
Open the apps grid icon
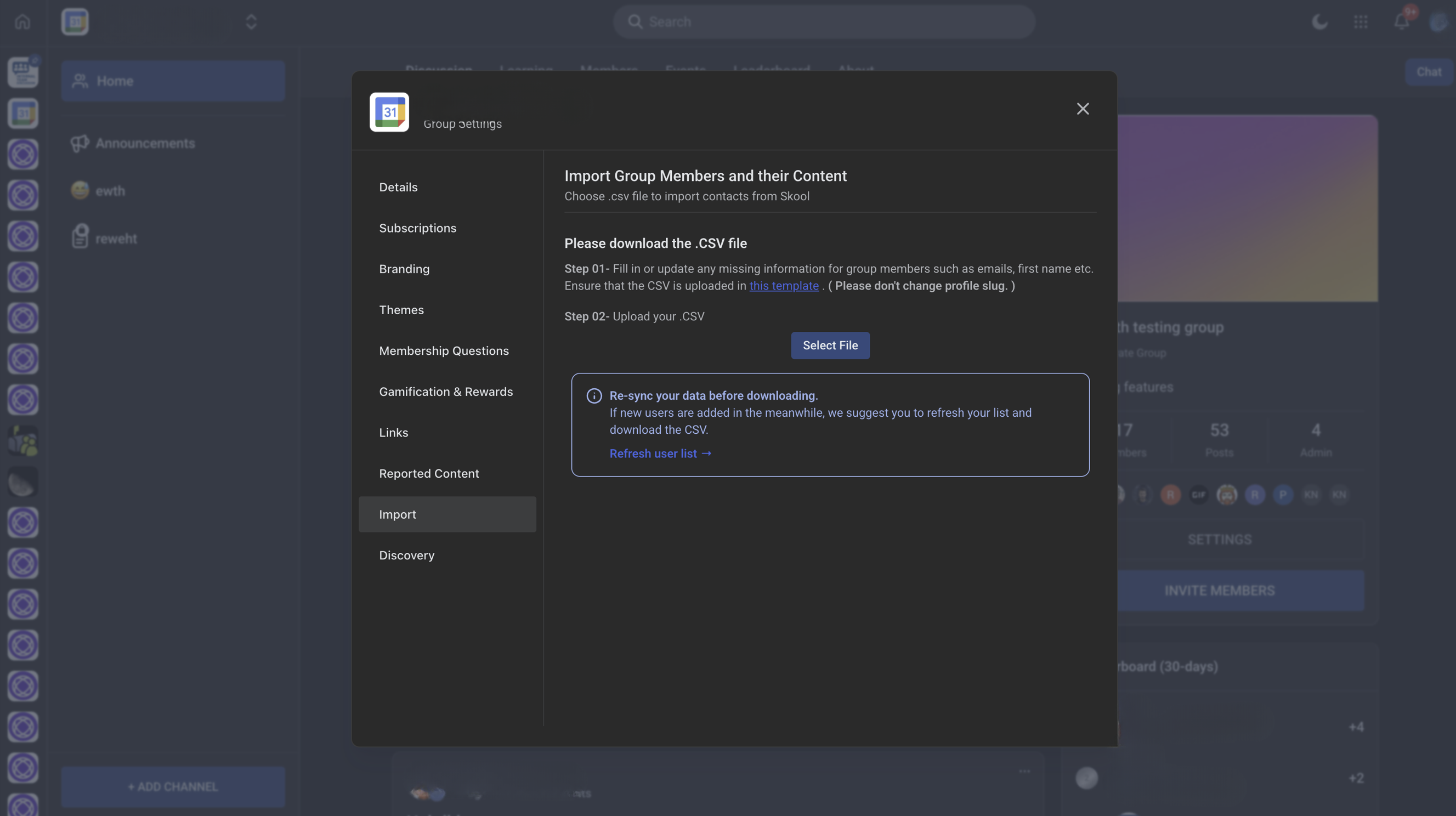[1361, 22]
